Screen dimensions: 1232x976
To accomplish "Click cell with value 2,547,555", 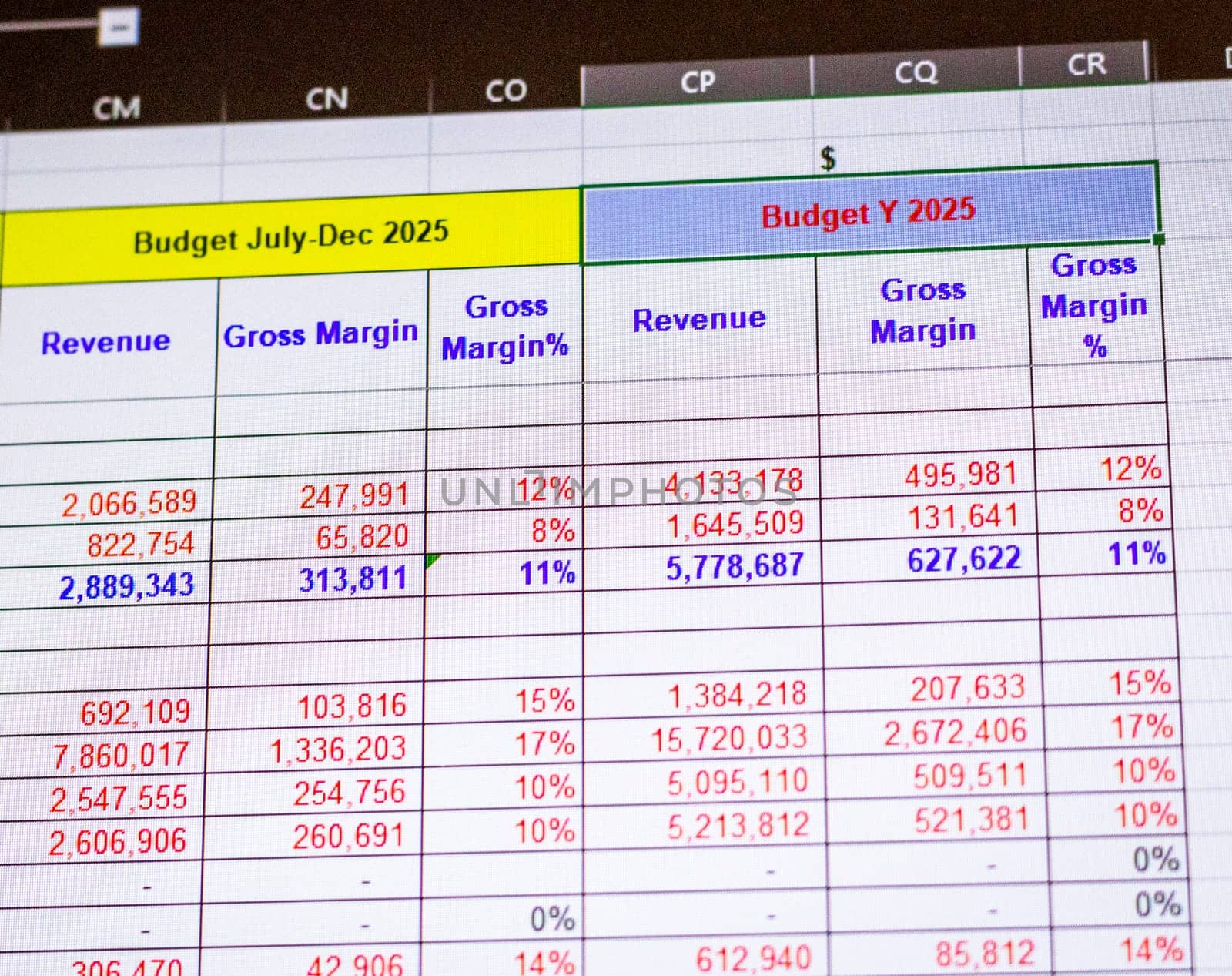I will 101,800.
